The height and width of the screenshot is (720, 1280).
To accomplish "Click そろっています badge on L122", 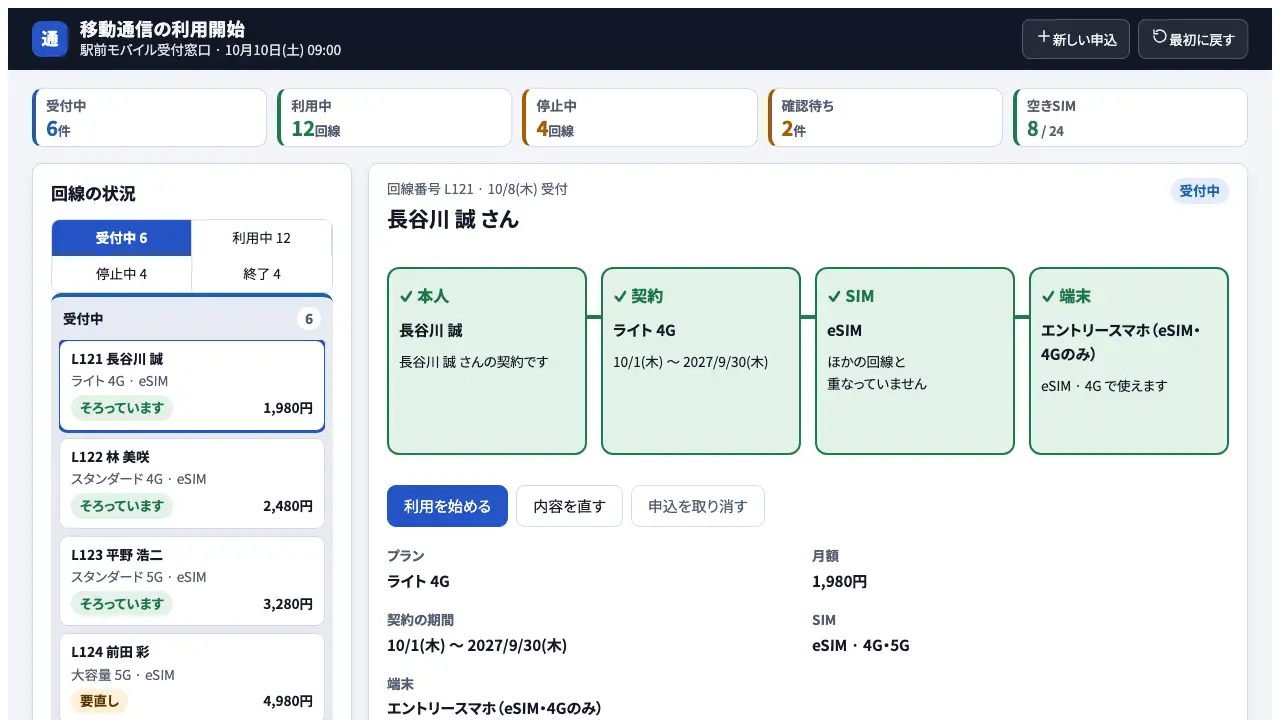I will coord(121,506).
